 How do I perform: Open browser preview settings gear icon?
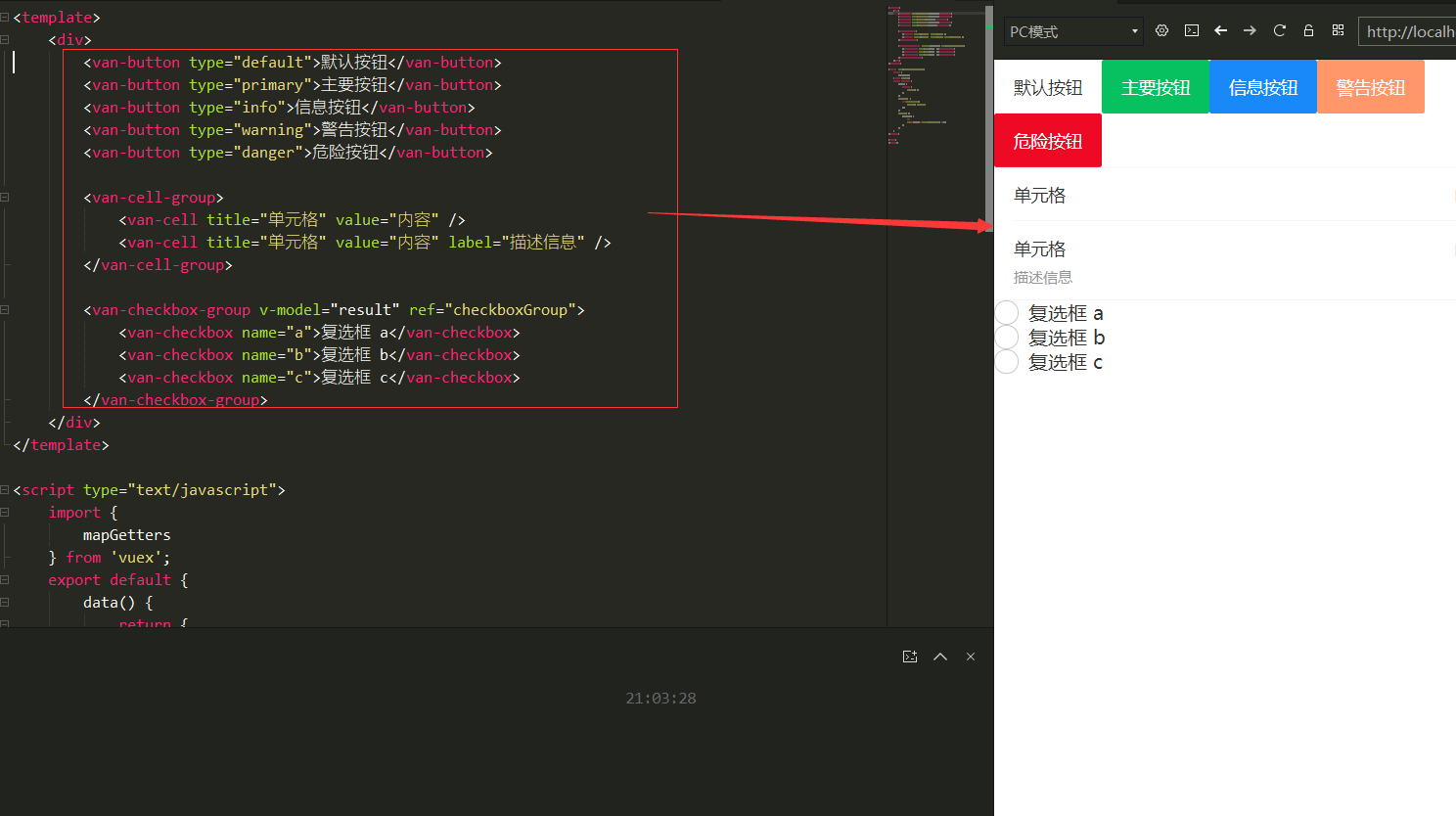pos(1161,30)
